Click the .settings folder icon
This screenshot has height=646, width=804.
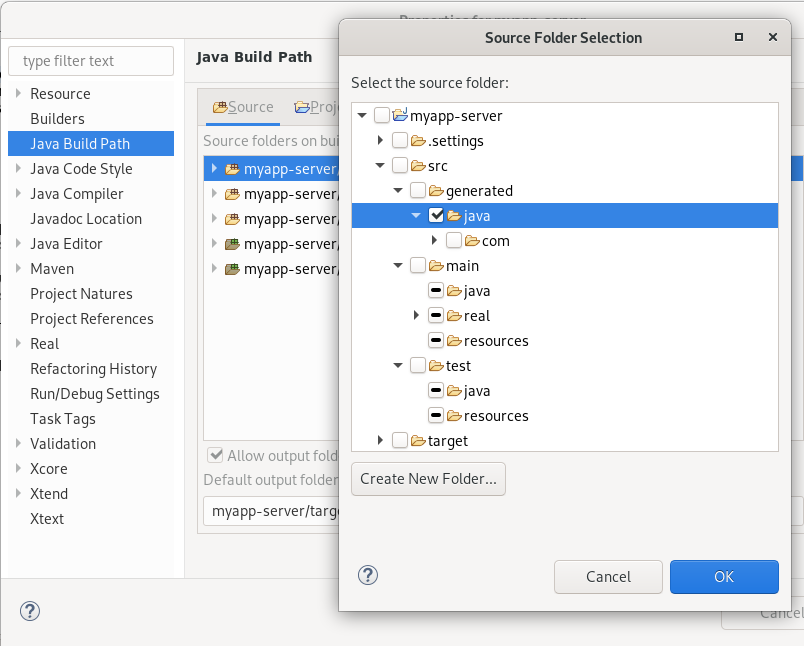click(418, 140)
